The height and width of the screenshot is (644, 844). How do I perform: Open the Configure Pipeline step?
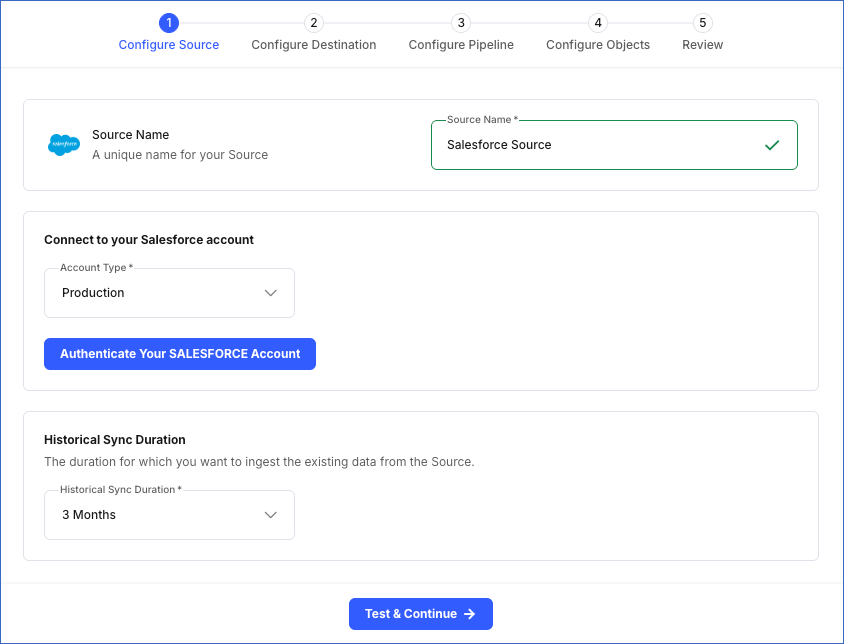[x=461, y=44]
